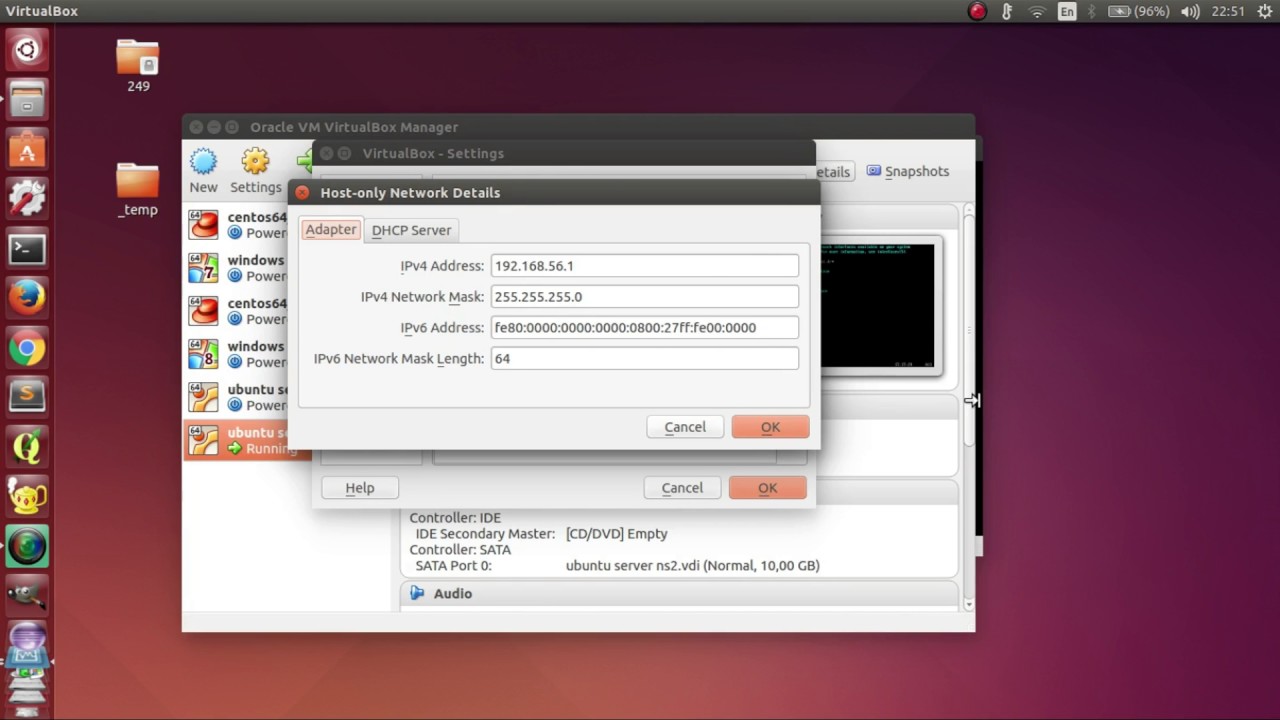Click the IPv6 Address field

645,328
